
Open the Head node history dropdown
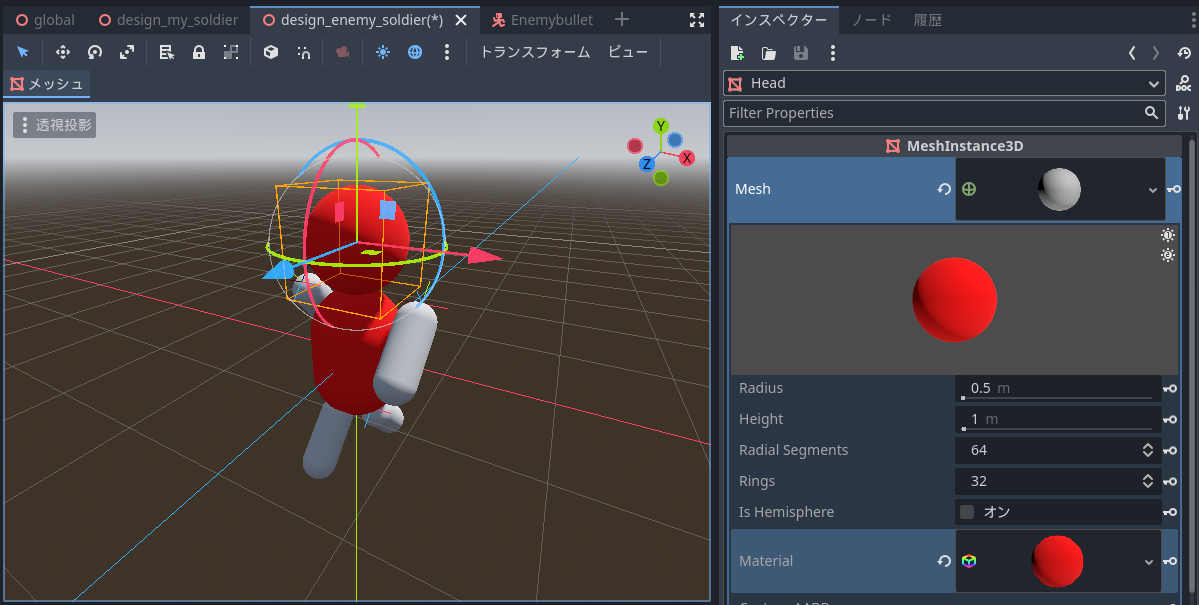(x=1154, y=83)
